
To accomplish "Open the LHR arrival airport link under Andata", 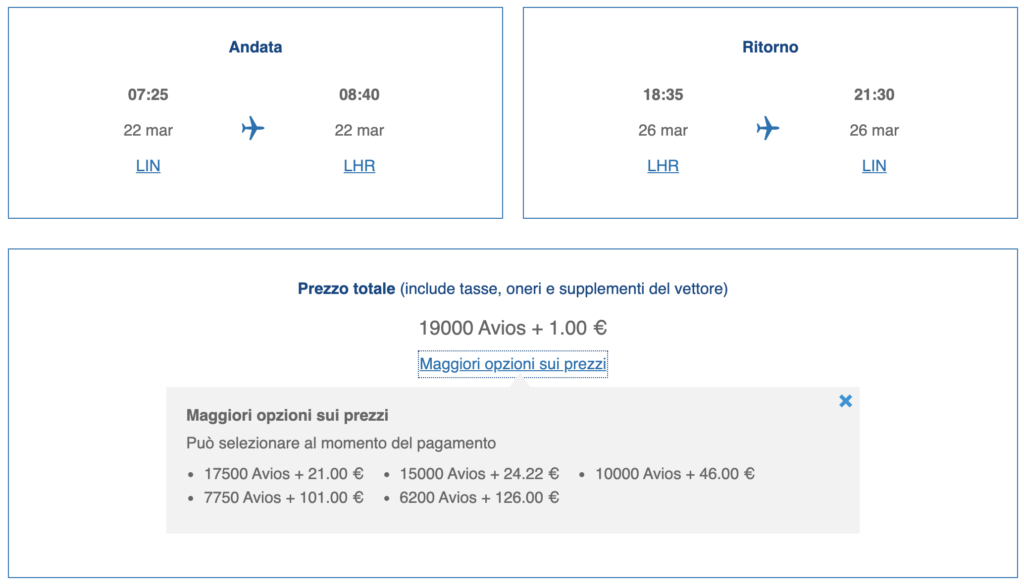I will pos(359,166).
